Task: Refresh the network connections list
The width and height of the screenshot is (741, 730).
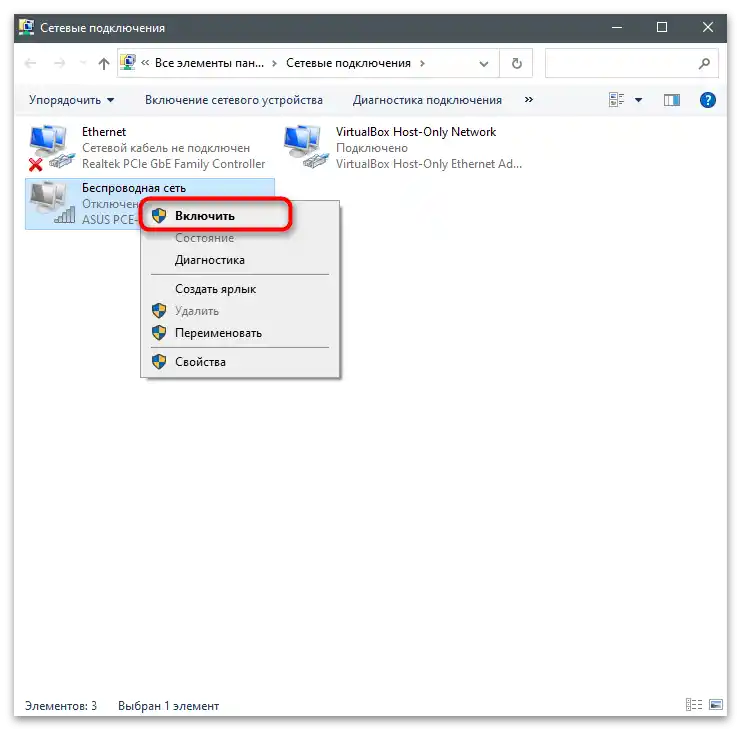Action: 517,63
